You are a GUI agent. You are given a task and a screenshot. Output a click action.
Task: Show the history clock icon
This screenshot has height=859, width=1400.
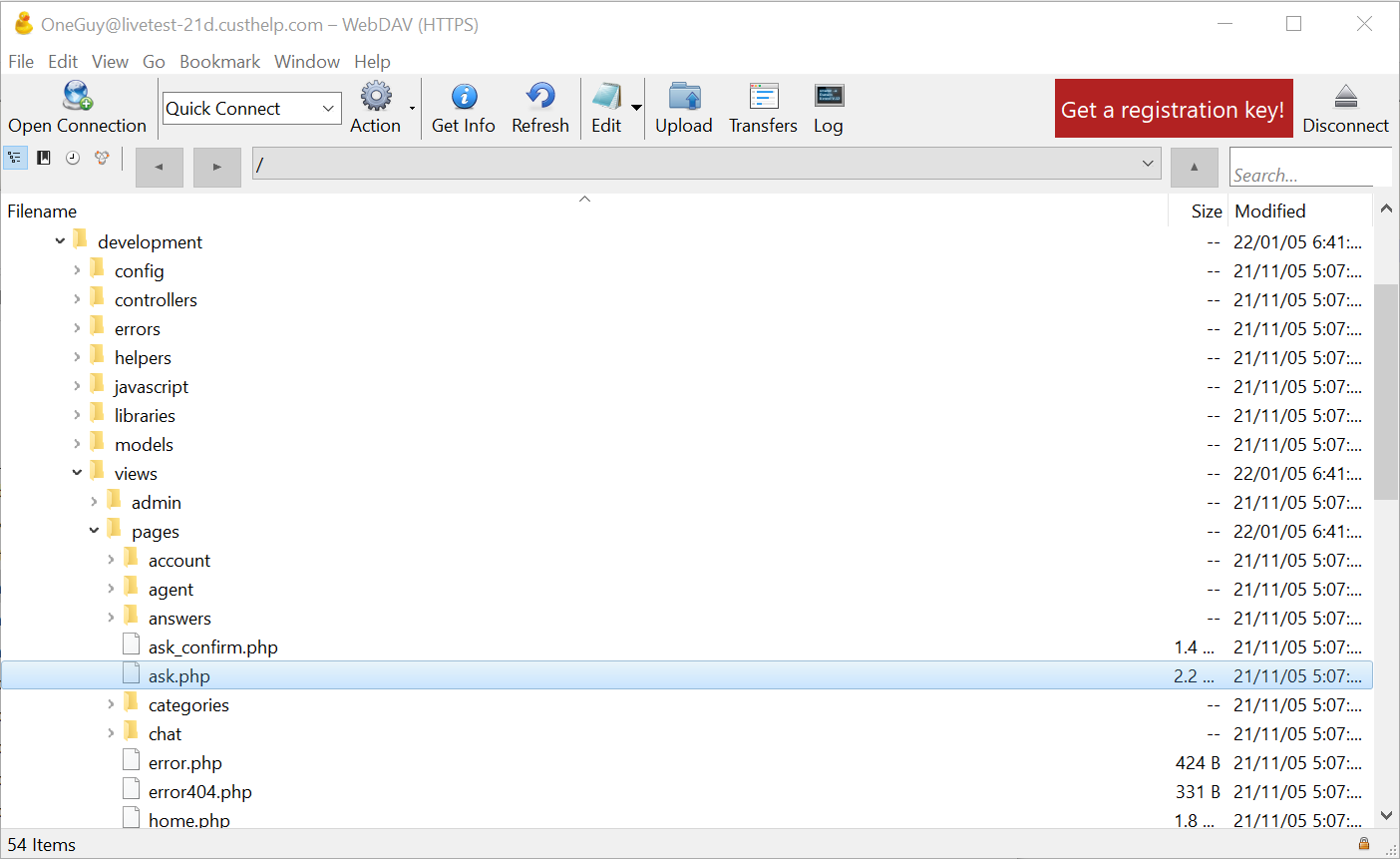(x=73, y=158)
